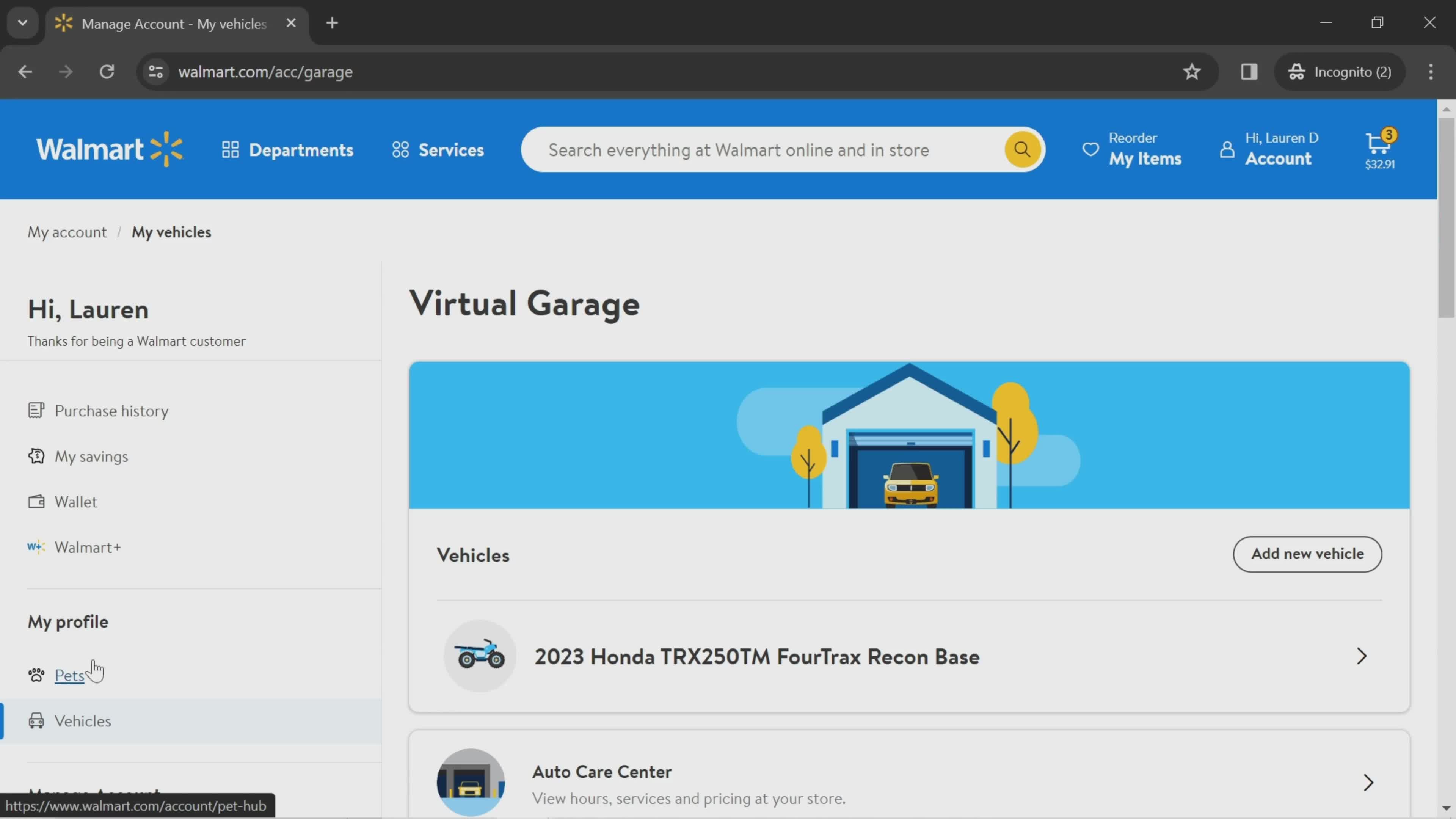Open Wallet in the sidebar
Screen dimensions: 1456x819
point(76,502)
